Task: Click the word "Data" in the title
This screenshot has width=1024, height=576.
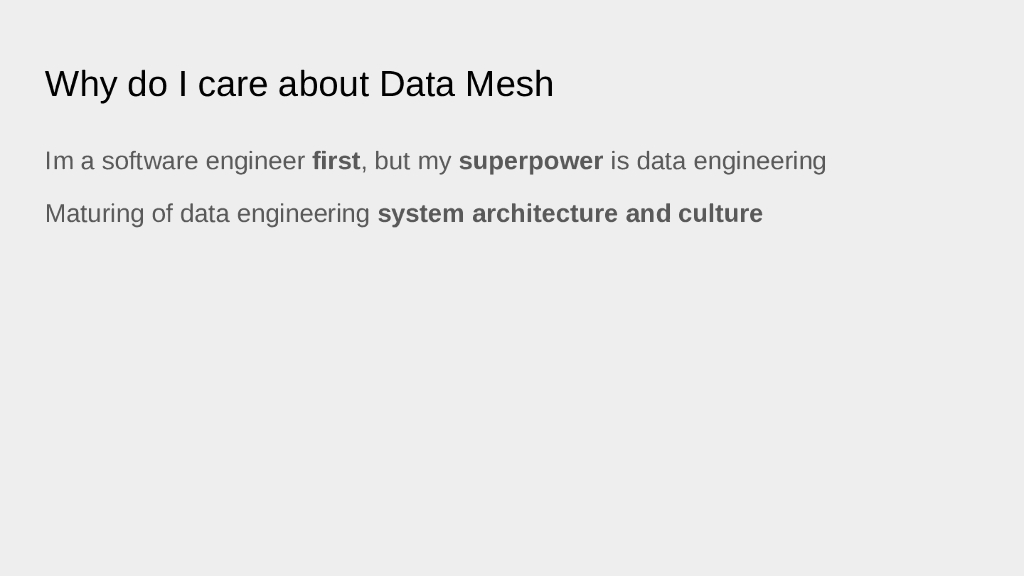Action: pos(417,84)
